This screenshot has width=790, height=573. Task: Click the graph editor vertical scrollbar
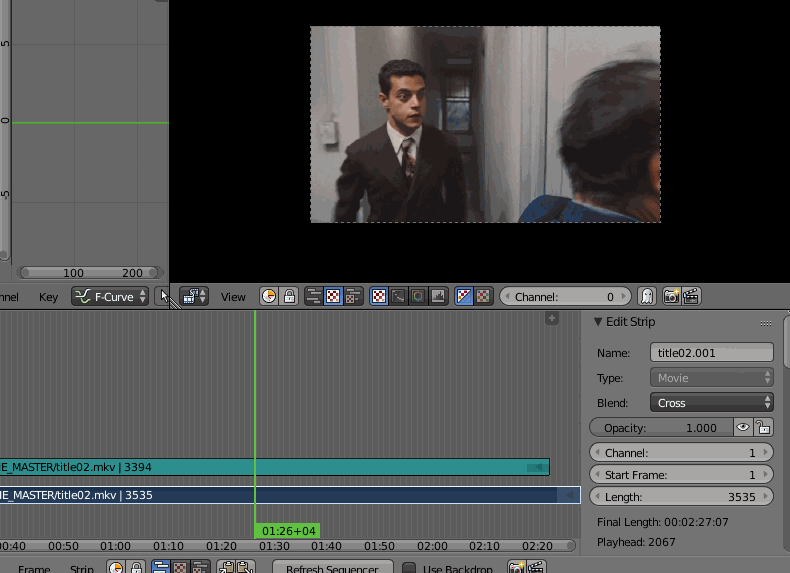point(5,131)
